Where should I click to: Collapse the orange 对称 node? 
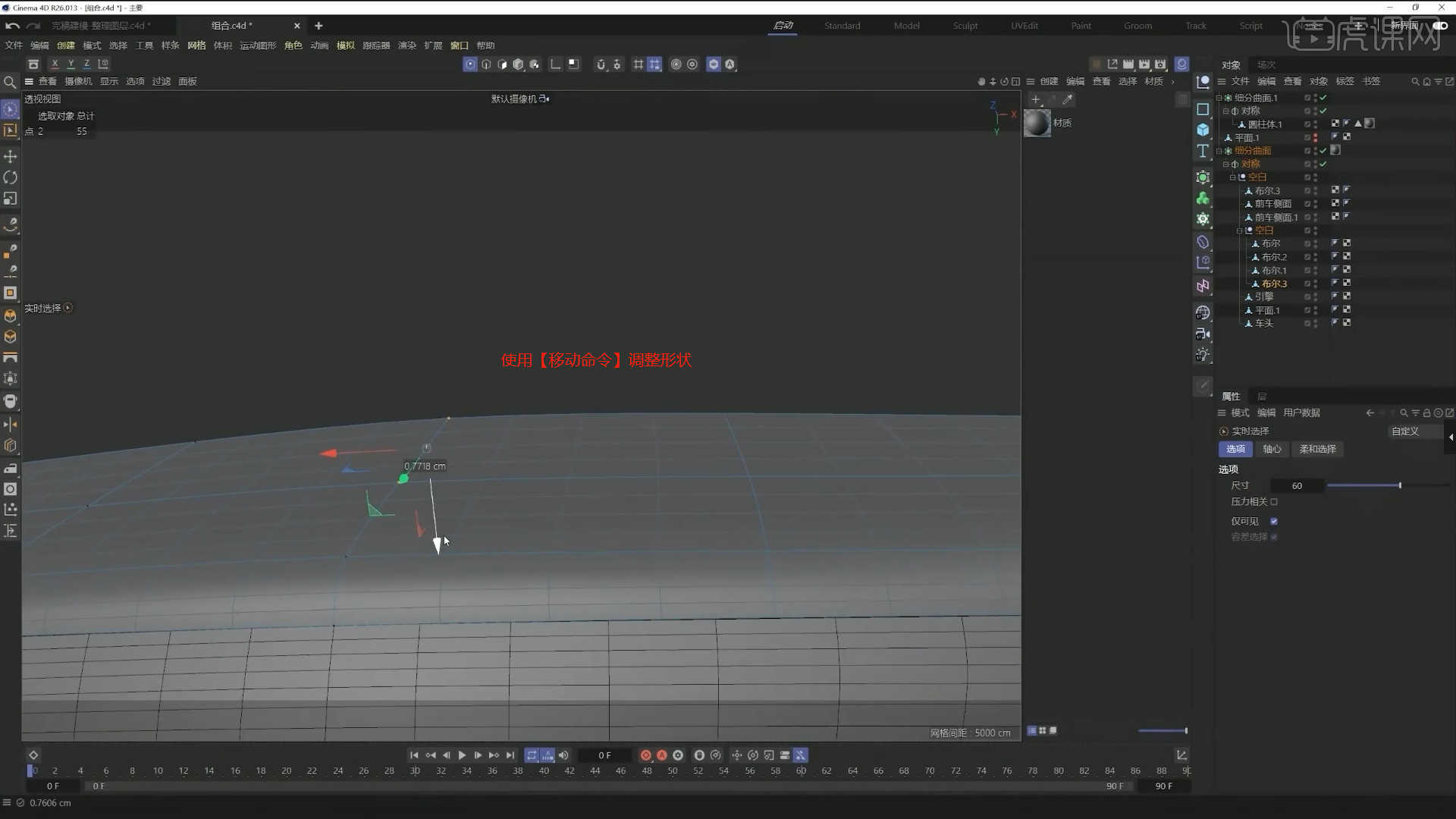pos(1225,165)
